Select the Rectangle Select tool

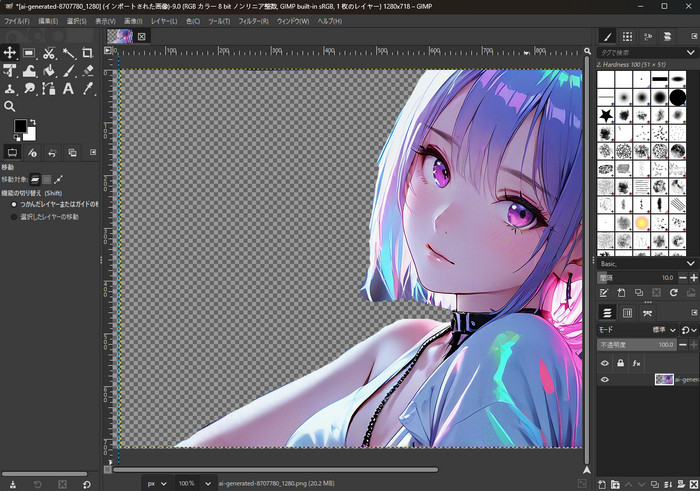pos(29,53)
